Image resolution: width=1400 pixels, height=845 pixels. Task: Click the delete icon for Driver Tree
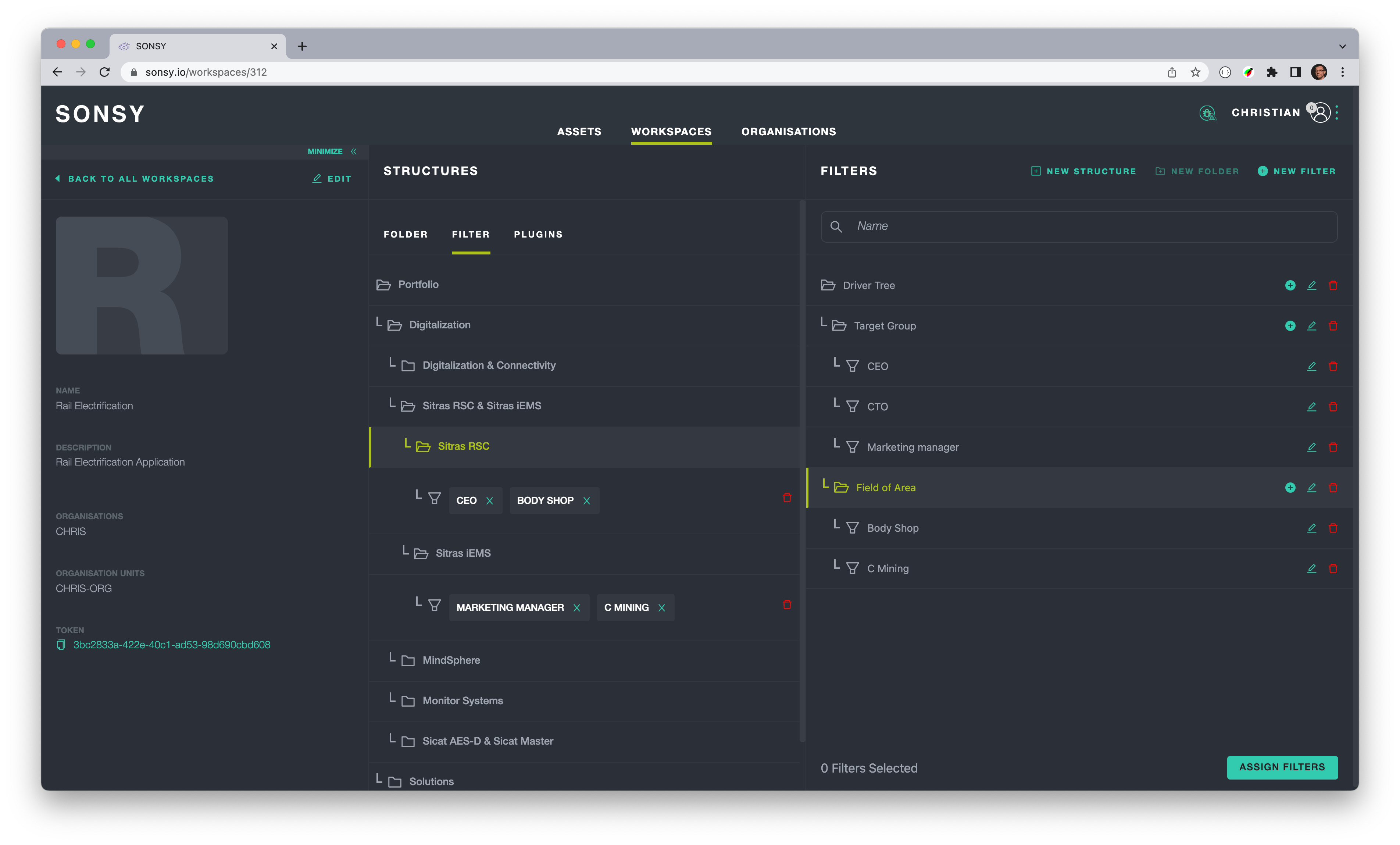(x=1332, y=285)
